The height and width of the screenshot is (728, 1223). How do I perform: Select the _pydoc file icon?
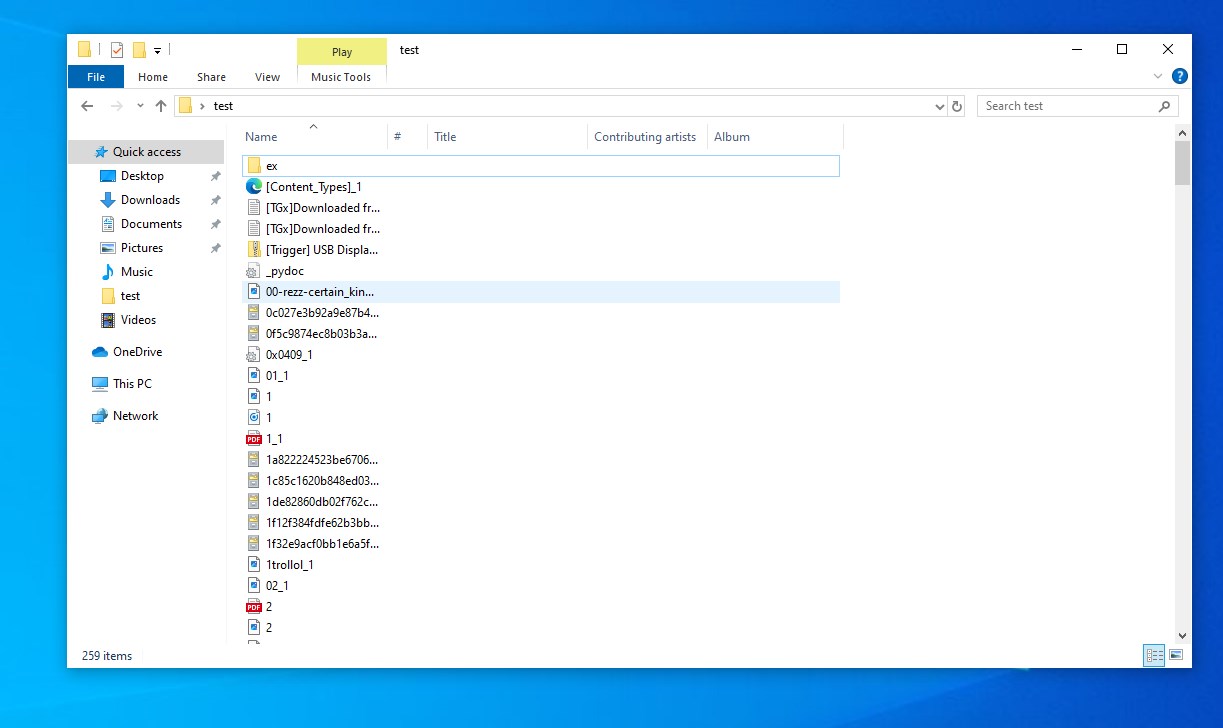pos(254,271)
